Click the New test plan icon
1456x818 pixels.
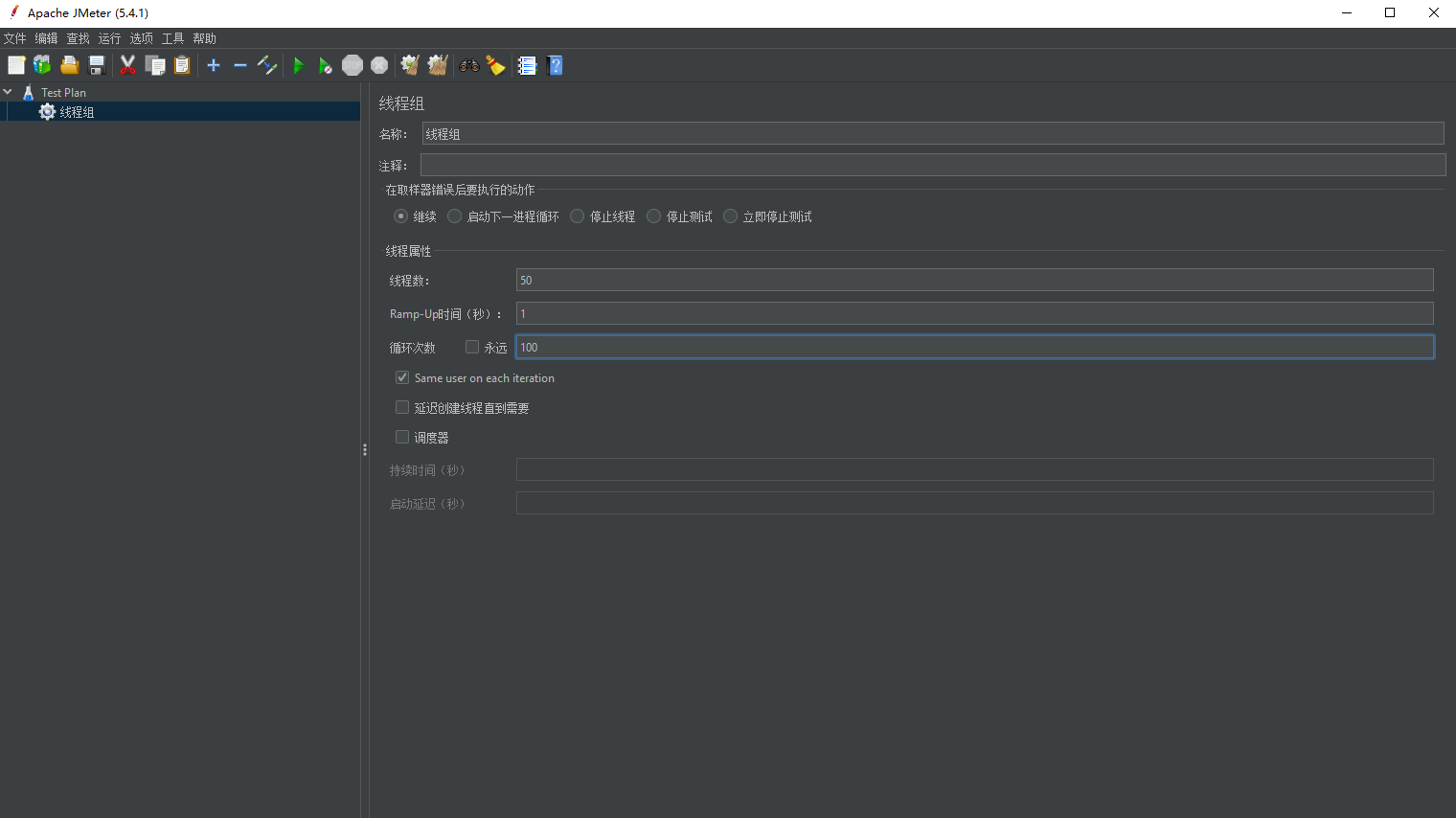(x=16, y=65)
